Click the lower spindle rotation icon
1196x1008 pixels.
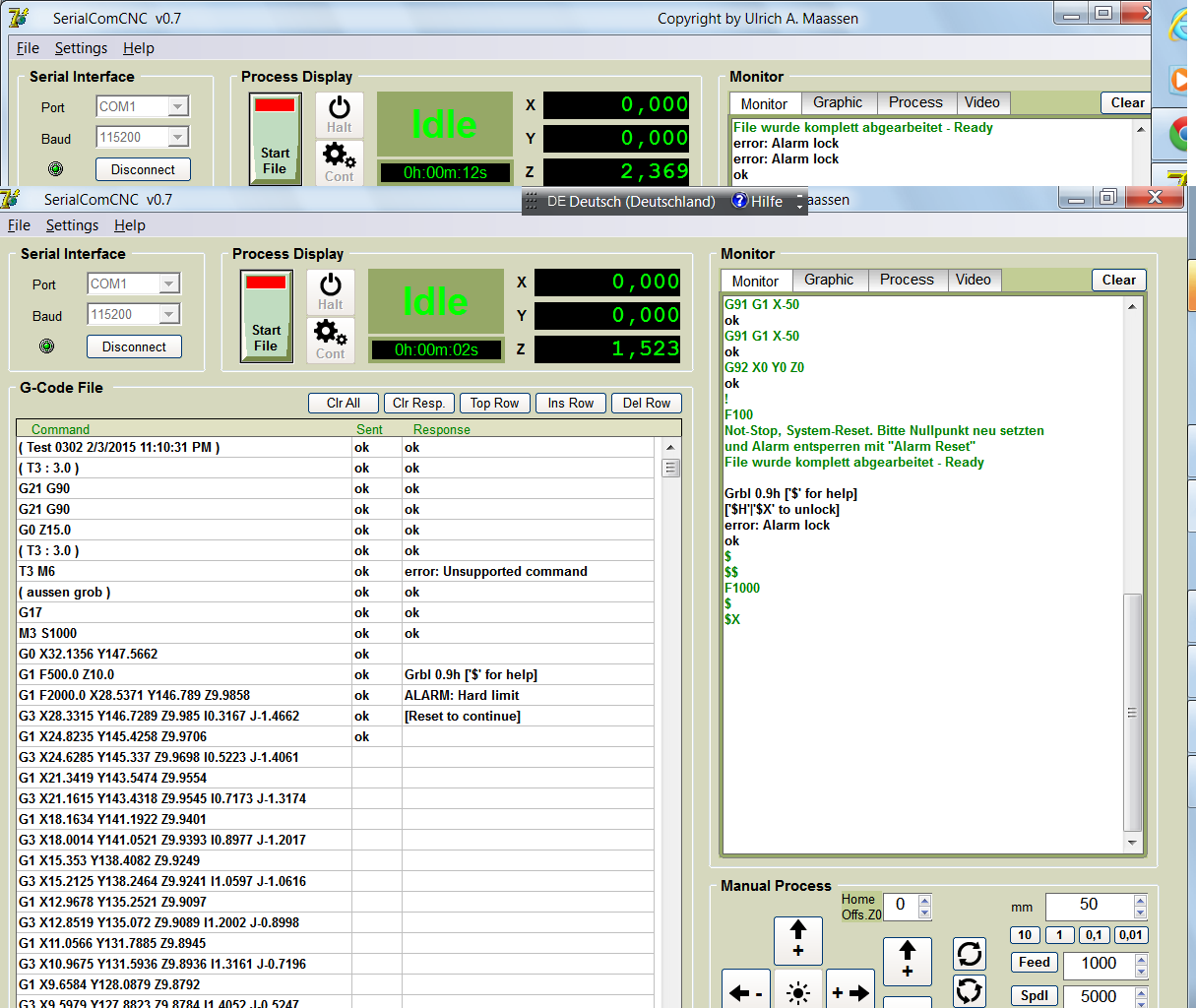970,990
